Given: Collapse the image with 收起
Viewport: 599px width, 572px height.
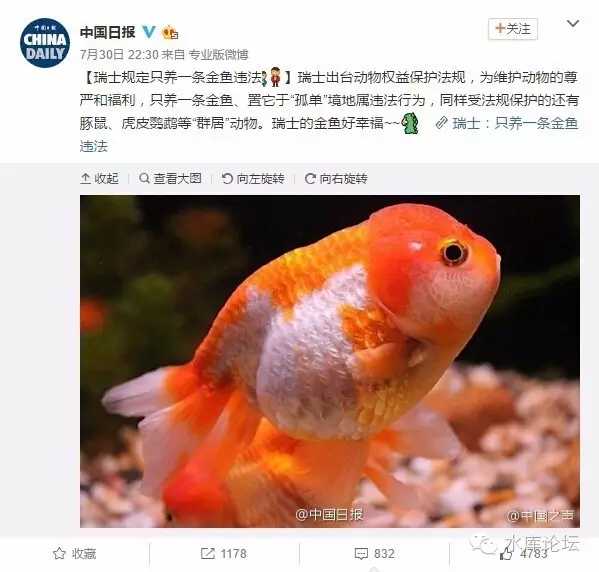Looking at the screenshot, I should click(99, 178).
